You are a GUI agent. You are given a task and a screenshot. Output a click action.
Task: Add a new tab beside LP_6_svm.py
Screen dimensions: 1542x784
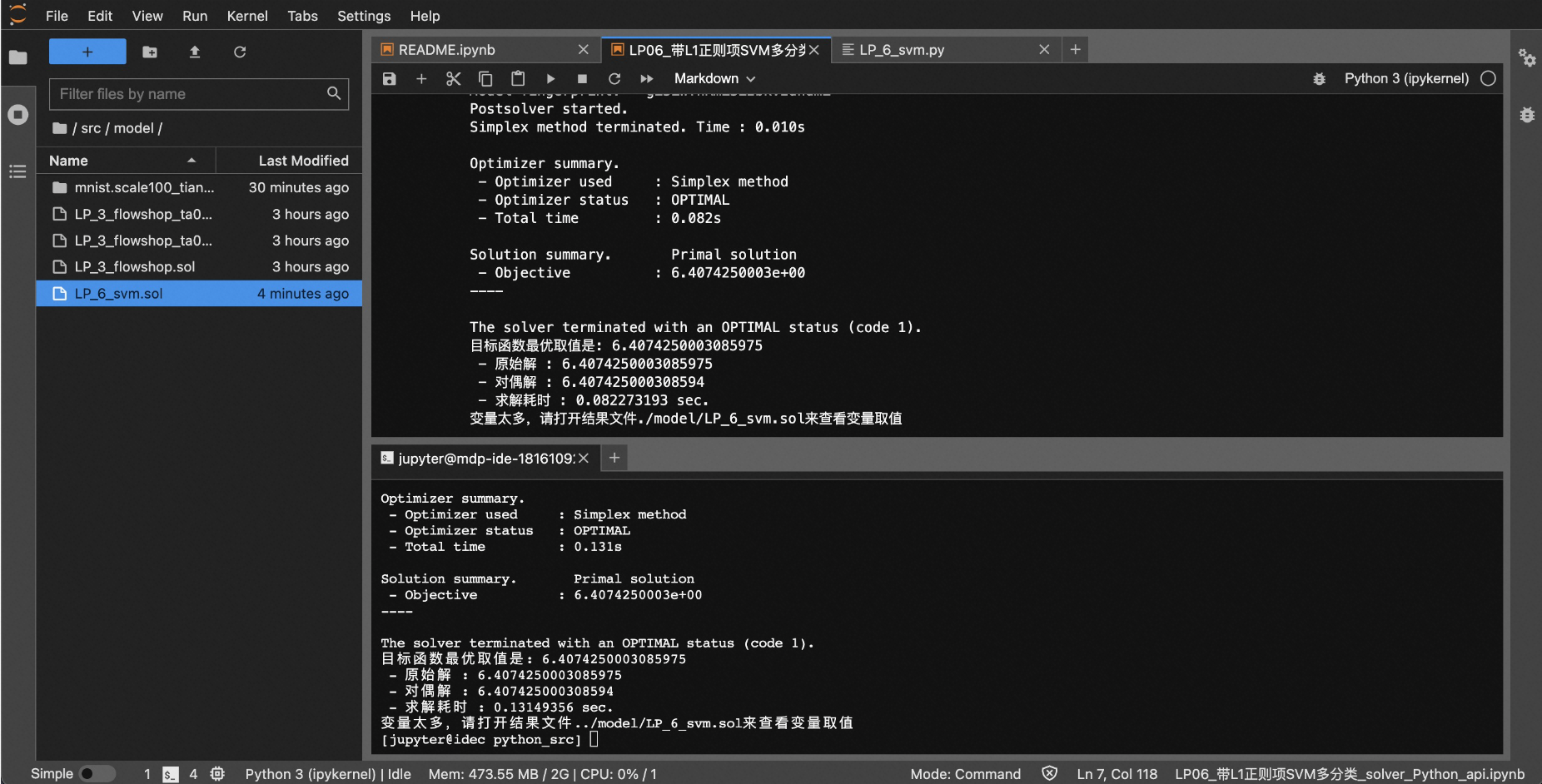(x=1076, y=50)
